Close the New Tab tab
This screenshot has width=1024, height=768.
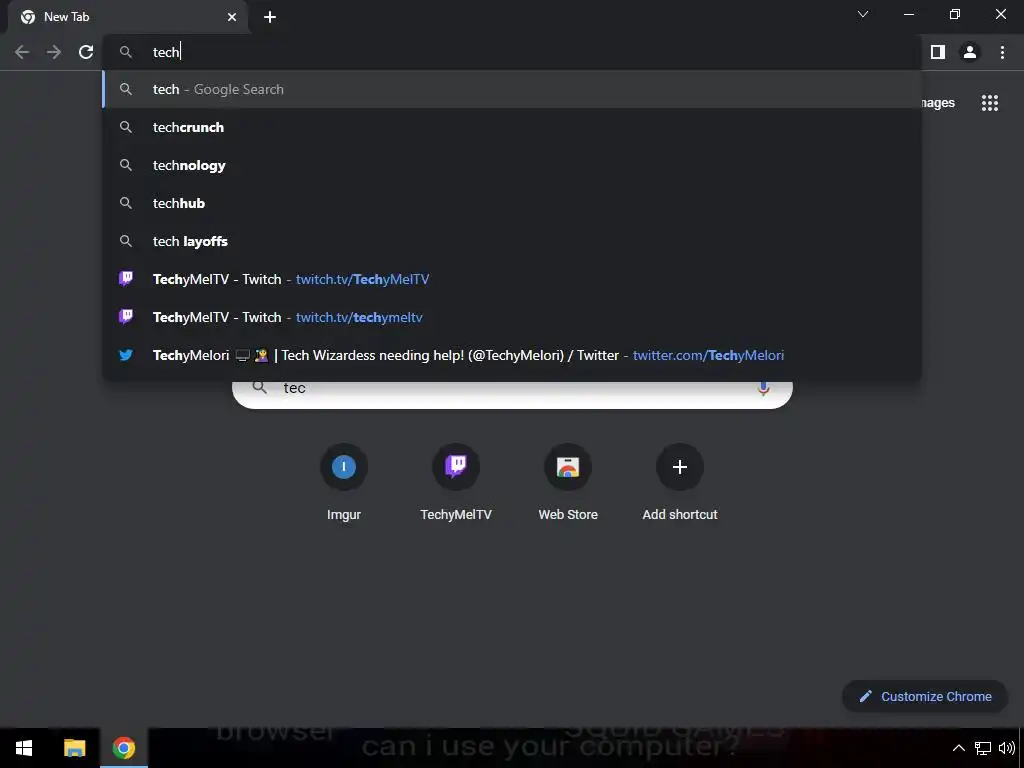coord(232,17)
